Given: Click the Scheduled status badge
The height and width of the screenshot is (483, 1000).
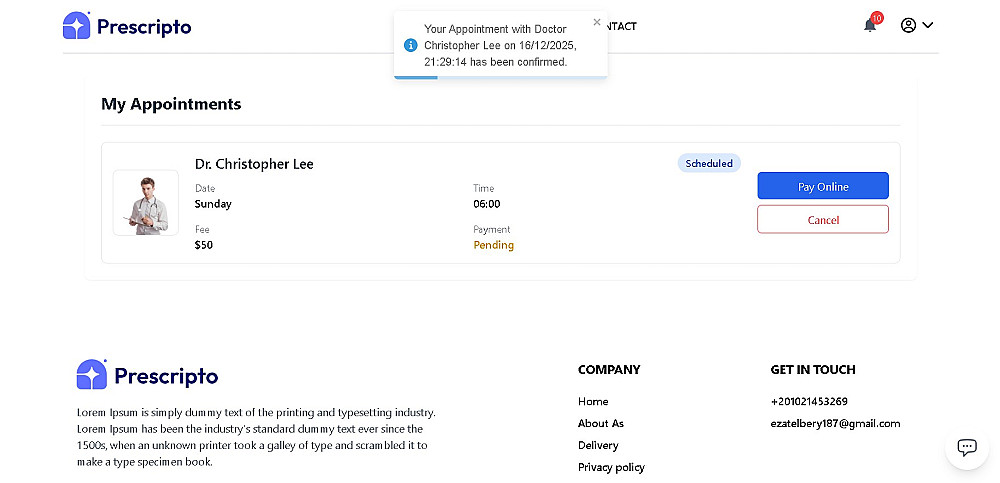Looking at the screenshot, I should click(709, 163).
